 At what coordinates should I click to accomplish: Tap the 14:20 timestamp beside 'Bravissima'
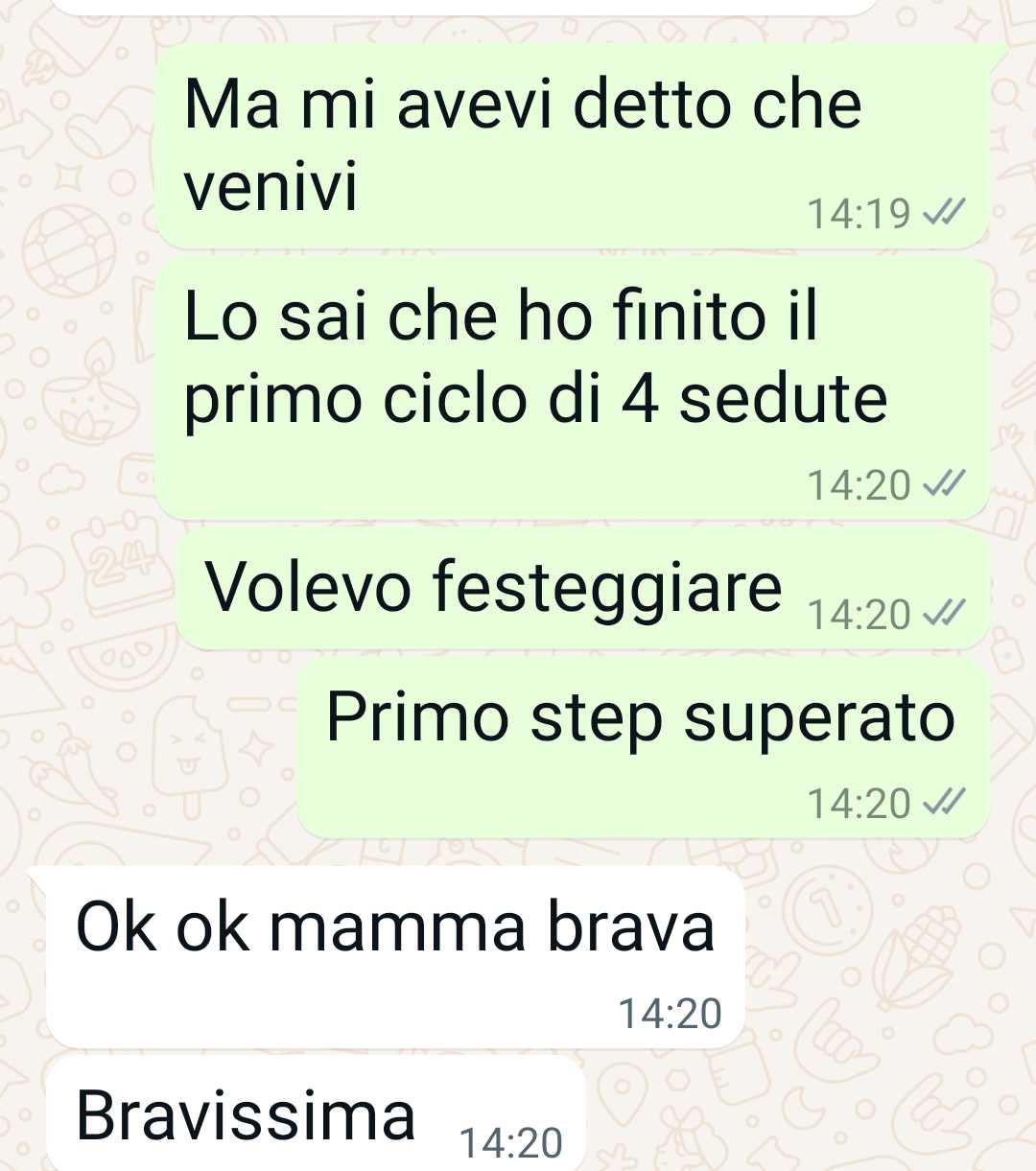[x=510, y=1142]
